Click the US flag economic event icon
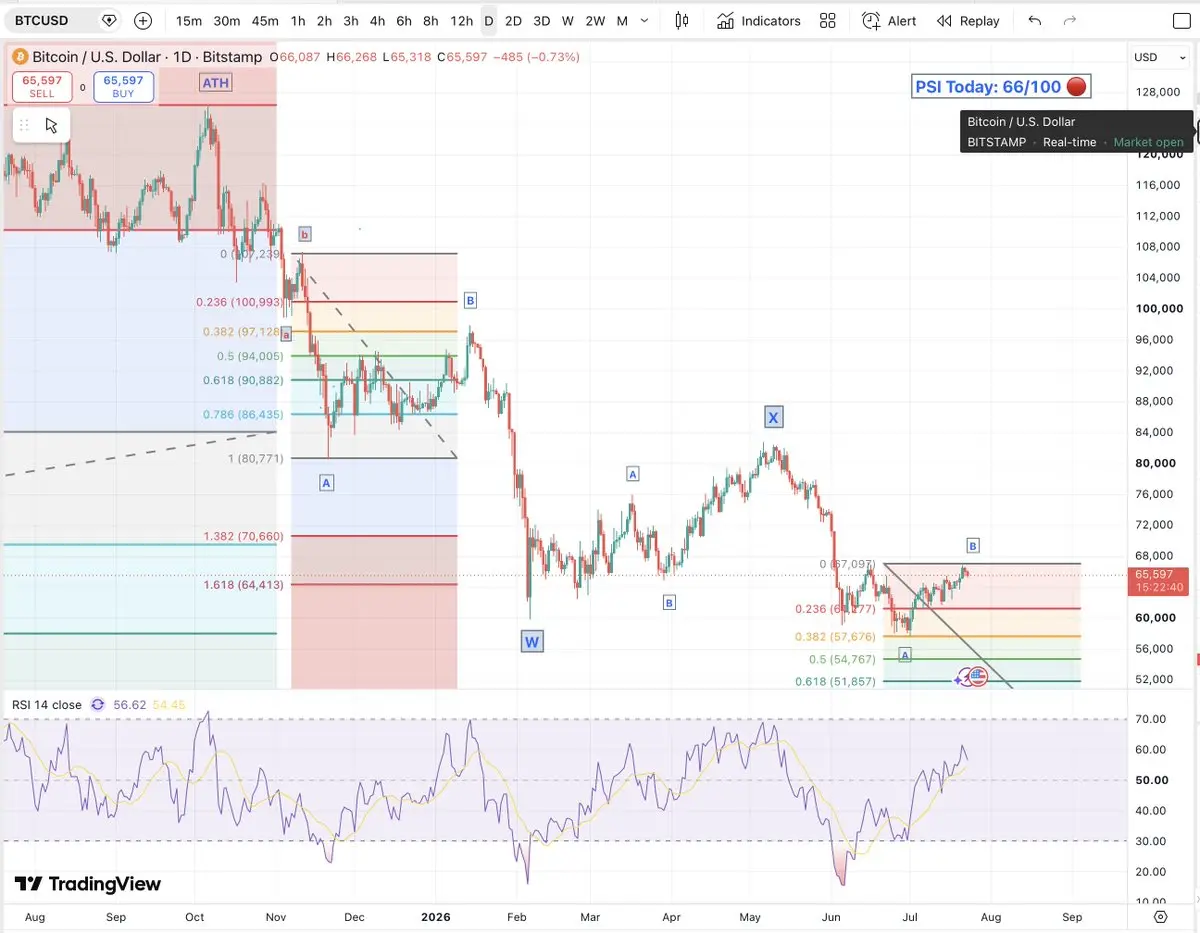The height and width of the screenshot is (933, 1200). click(977, 677)
